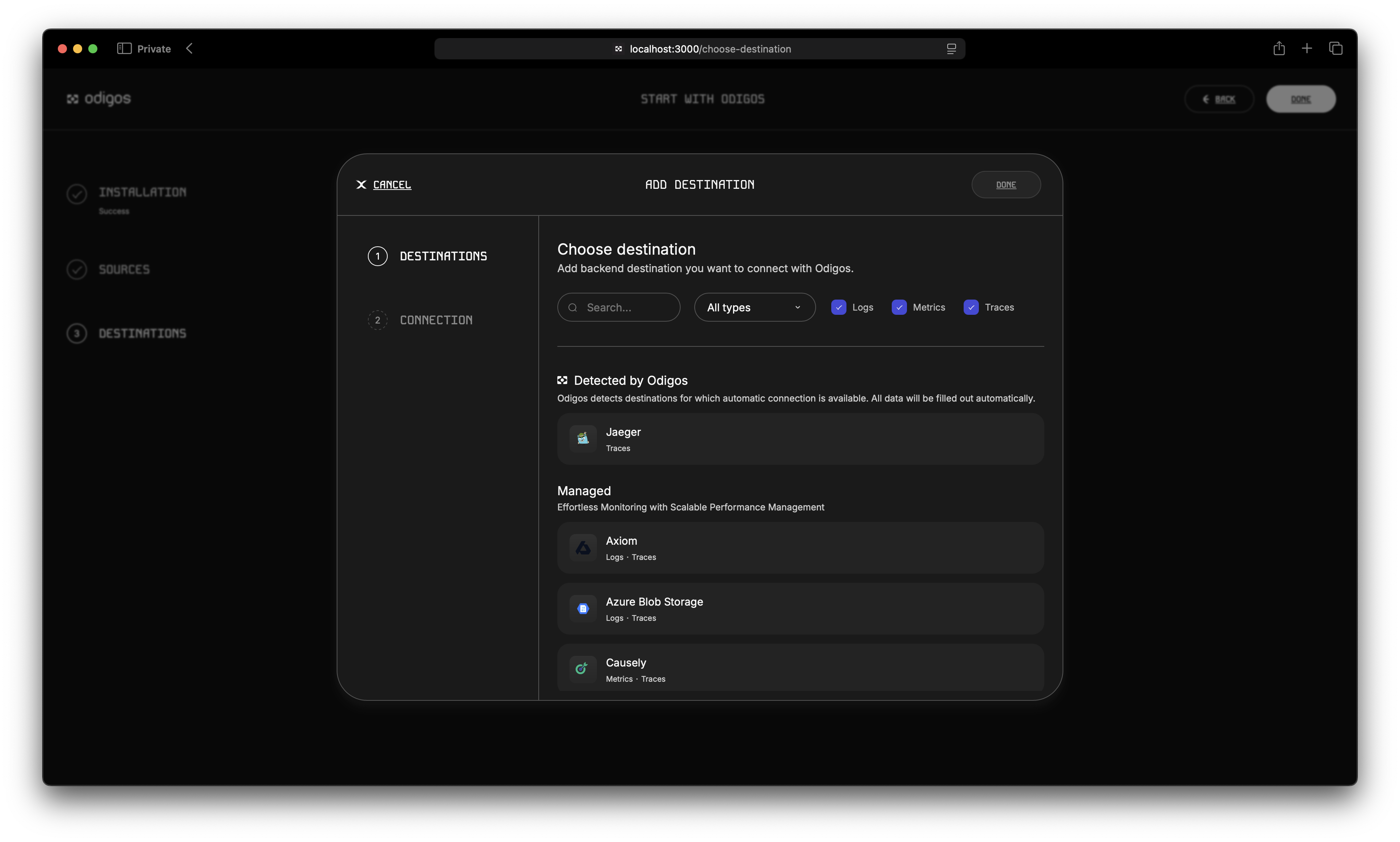This screenshot has height=842, width=1400.
Task: Click the Add Destination modal title
Action: [699, 184]
